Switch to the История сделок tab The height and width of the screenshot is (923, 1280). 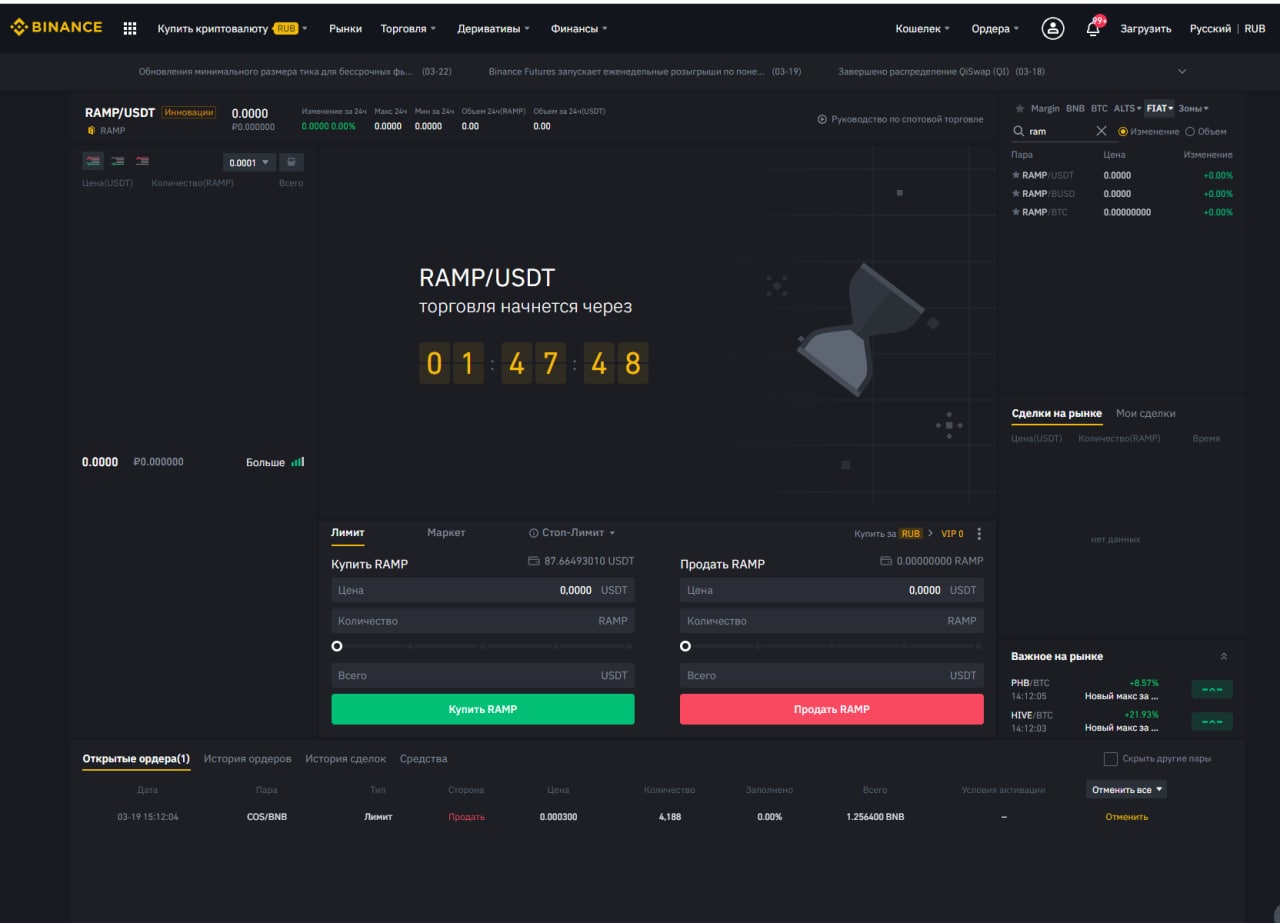point(345,759)
